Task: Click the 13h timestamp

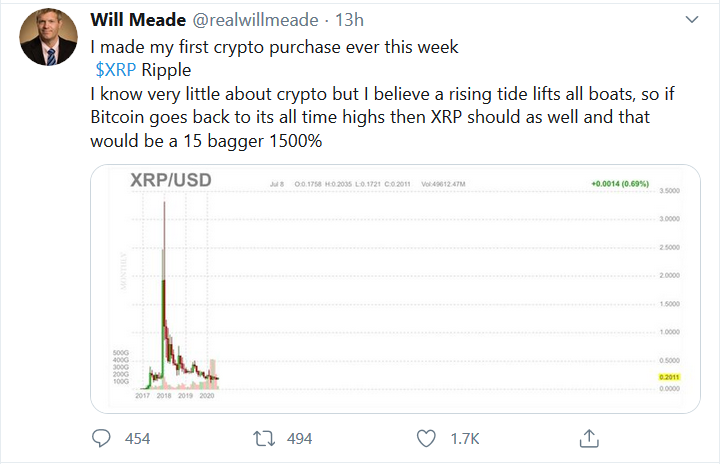Action: point(349,20)
